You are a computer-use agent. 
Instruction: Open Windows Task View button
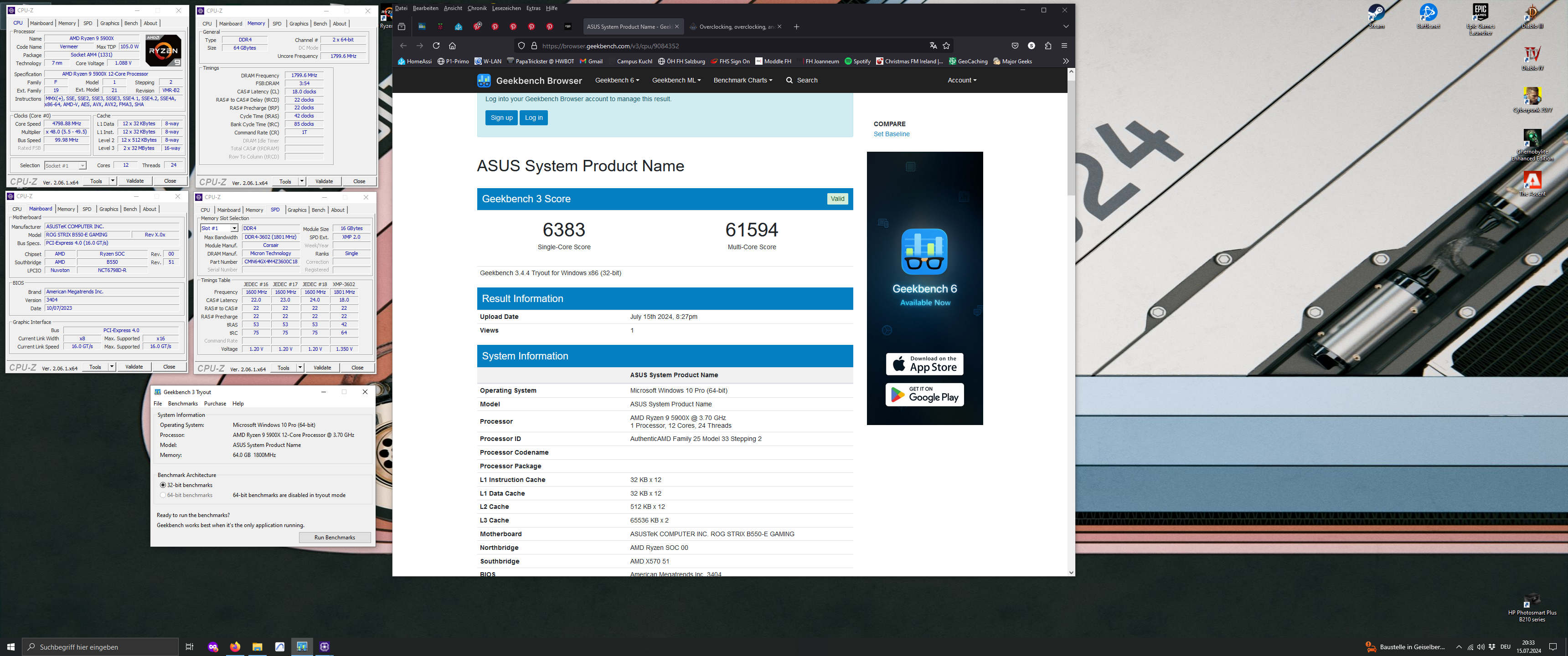coord(189,647)
